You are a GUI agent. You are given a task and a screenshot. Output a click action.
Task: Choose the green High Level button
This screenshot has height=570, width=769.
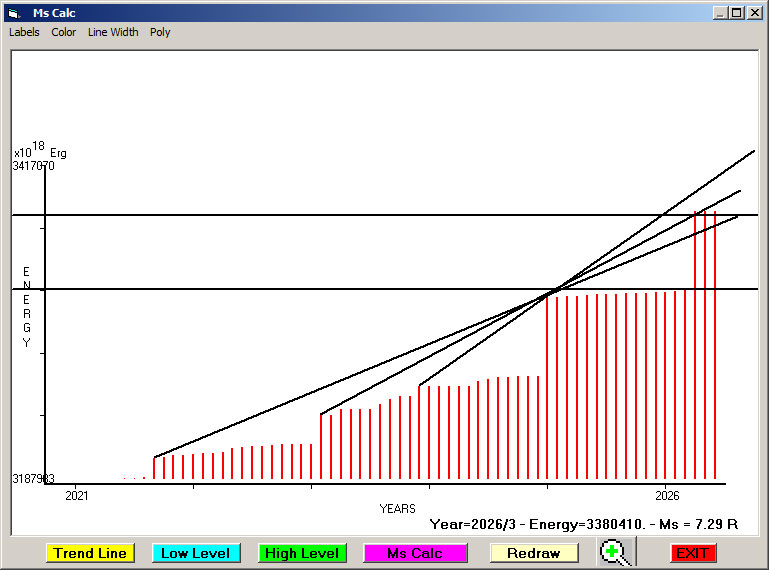click(x=301, y=553)
